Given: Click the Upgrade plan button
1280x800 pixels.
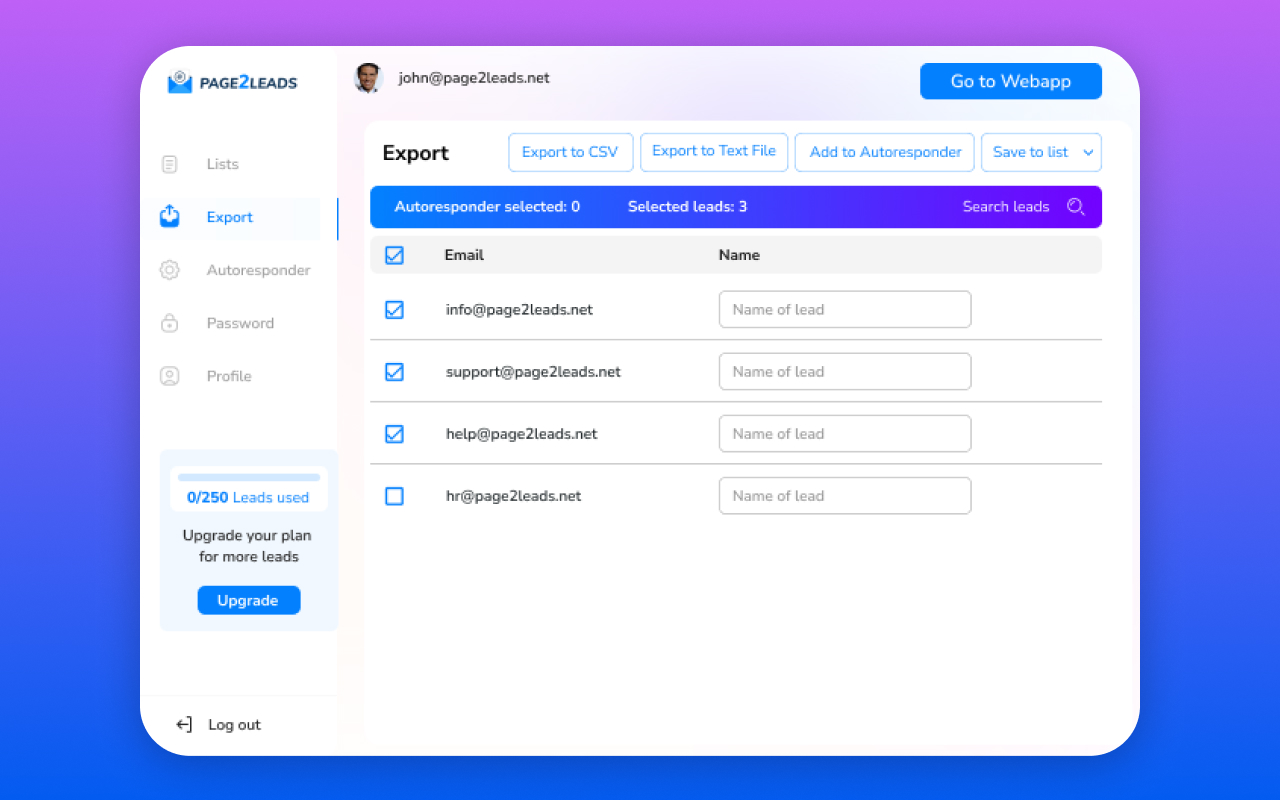Looking at the screenshot, I should point(248,600).
